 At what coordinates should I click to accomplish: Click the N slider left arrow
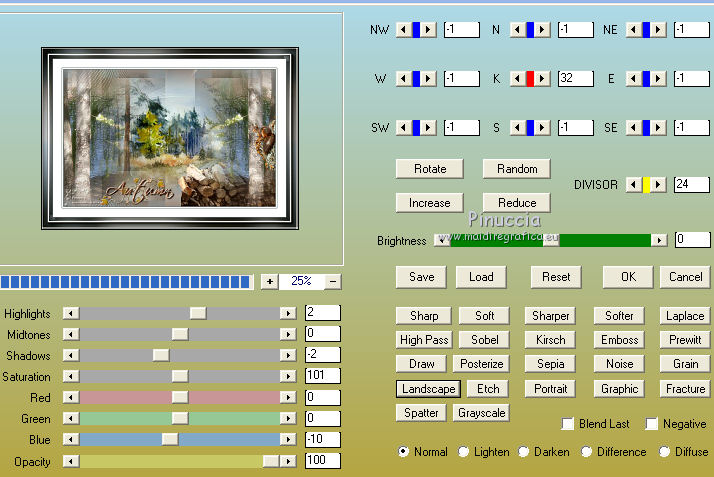517,30
